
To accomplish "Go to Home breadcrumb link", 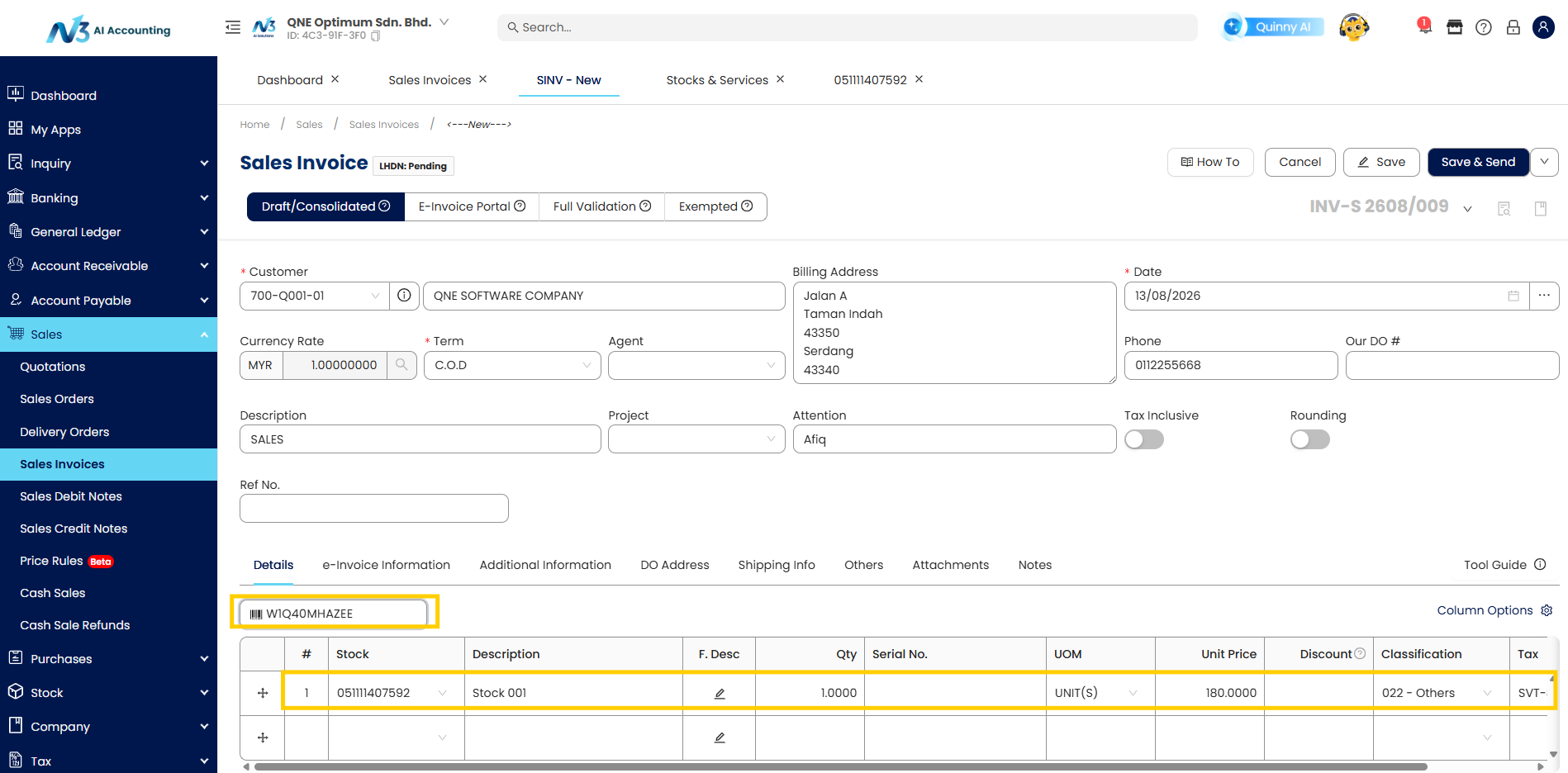I will (254, 125).
